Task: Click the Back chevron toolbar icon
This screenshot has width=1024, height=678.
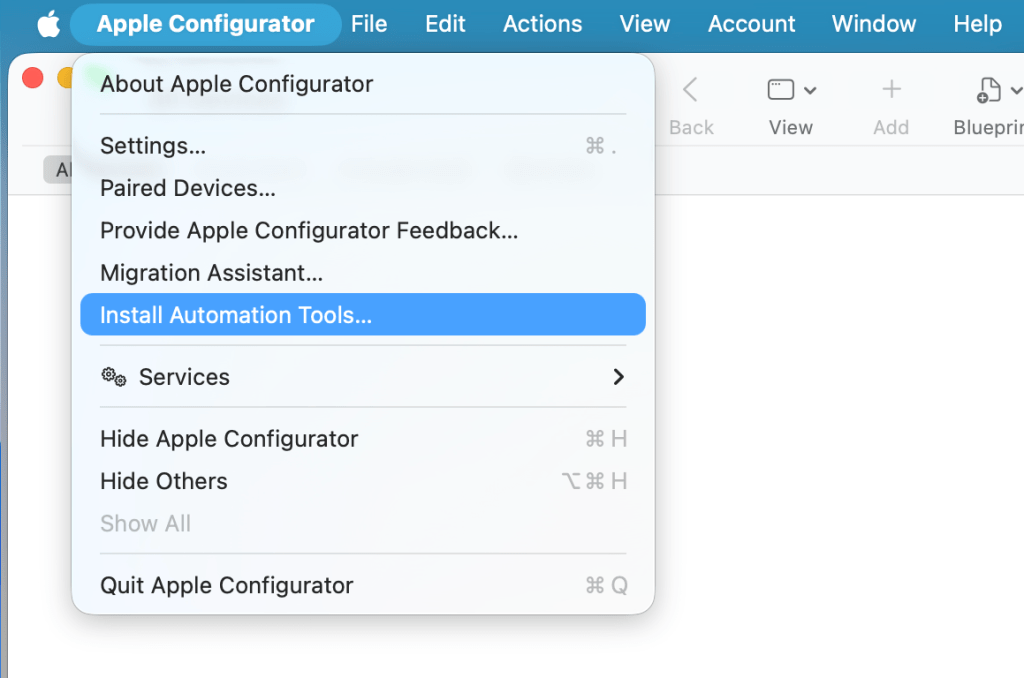Action: 690,90
